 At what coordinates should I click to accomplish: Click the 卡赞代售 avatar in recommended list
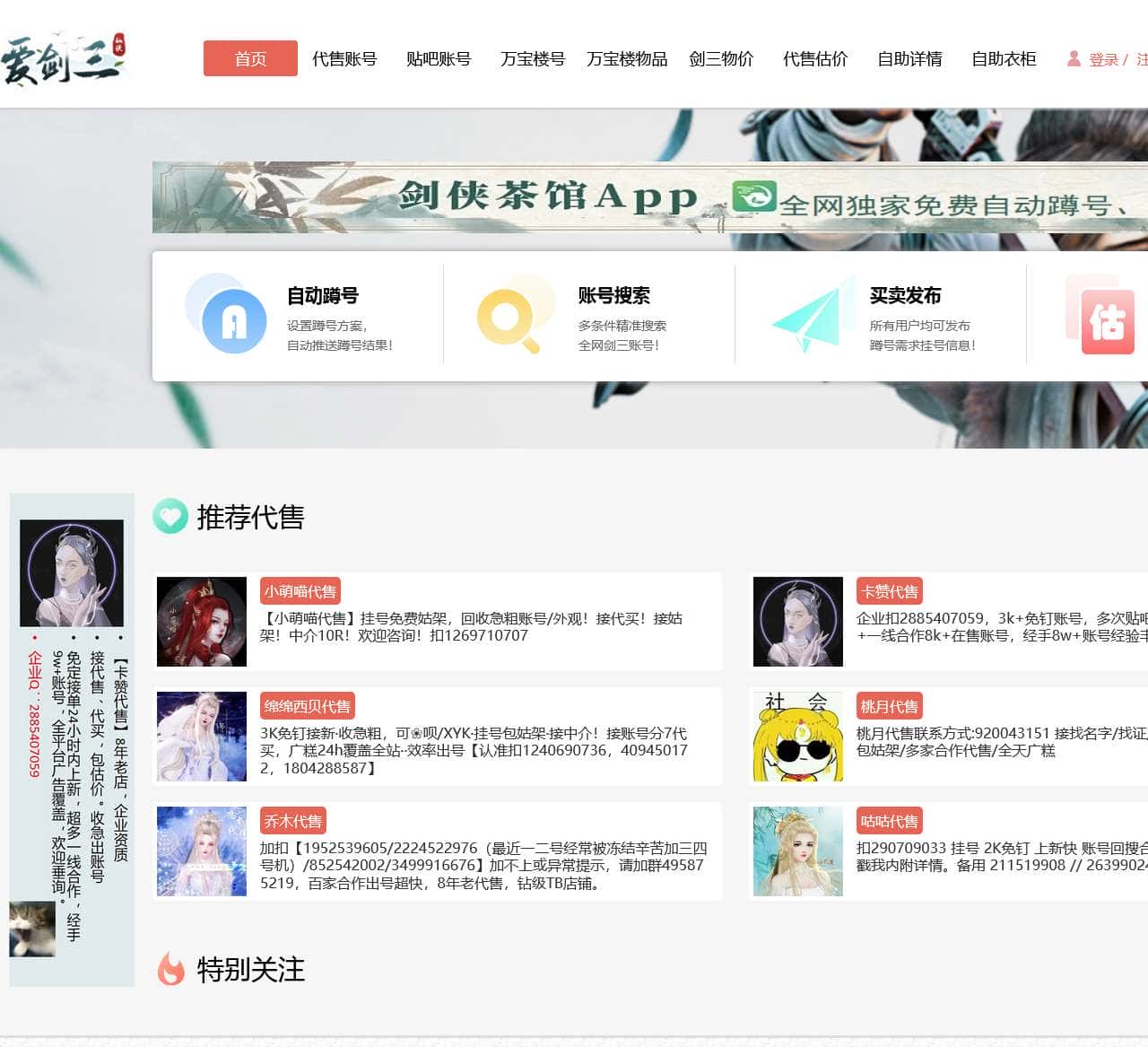[798, 622]
